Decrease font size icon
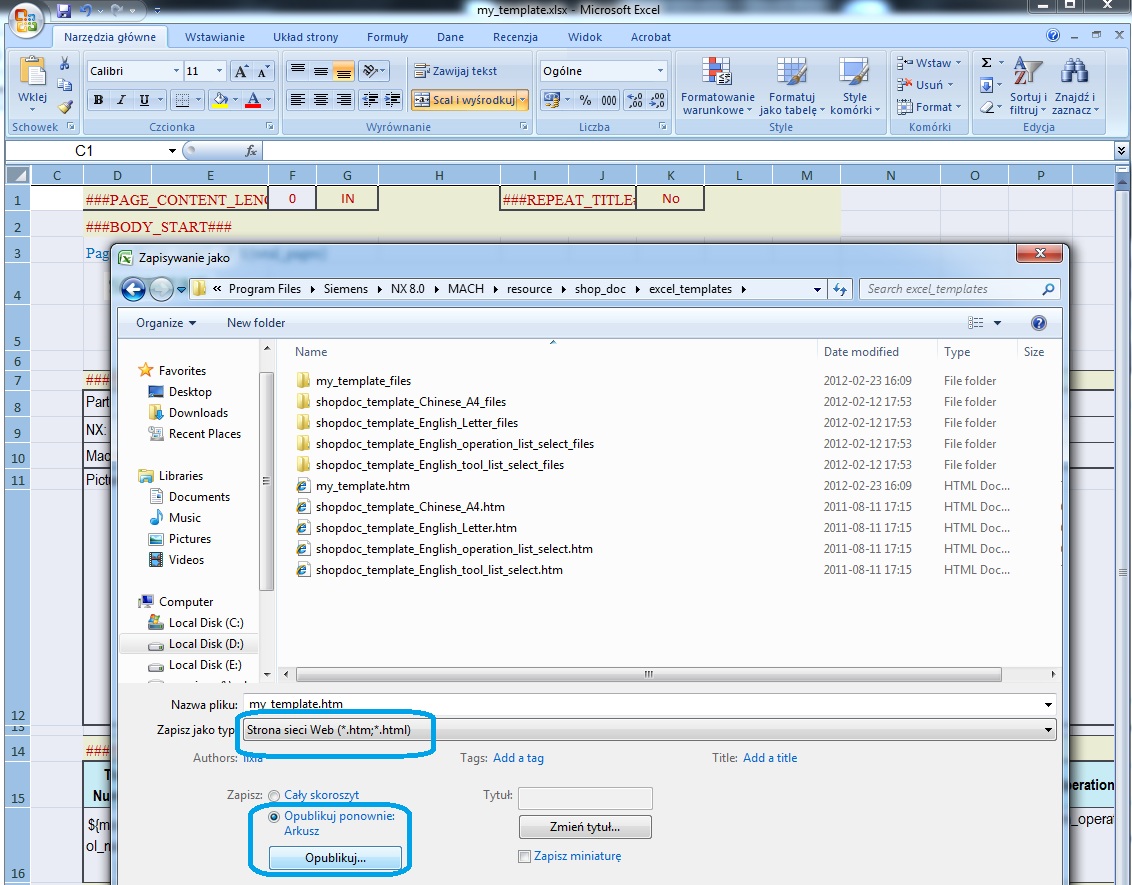1132x885 pixels. [263, 71]
